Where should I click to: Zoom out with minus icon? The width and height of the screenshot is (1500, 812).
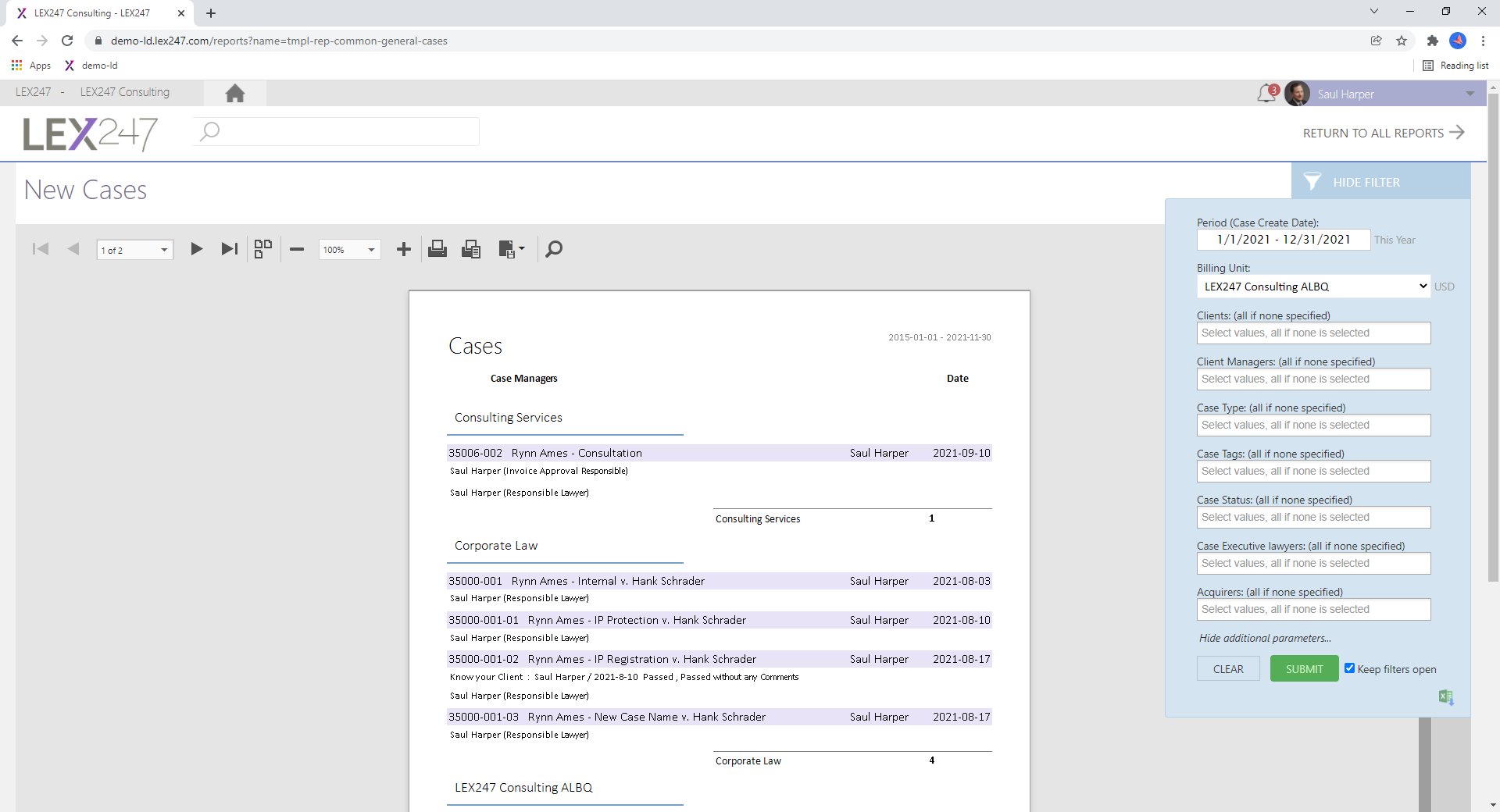click(x=297, y=249)
